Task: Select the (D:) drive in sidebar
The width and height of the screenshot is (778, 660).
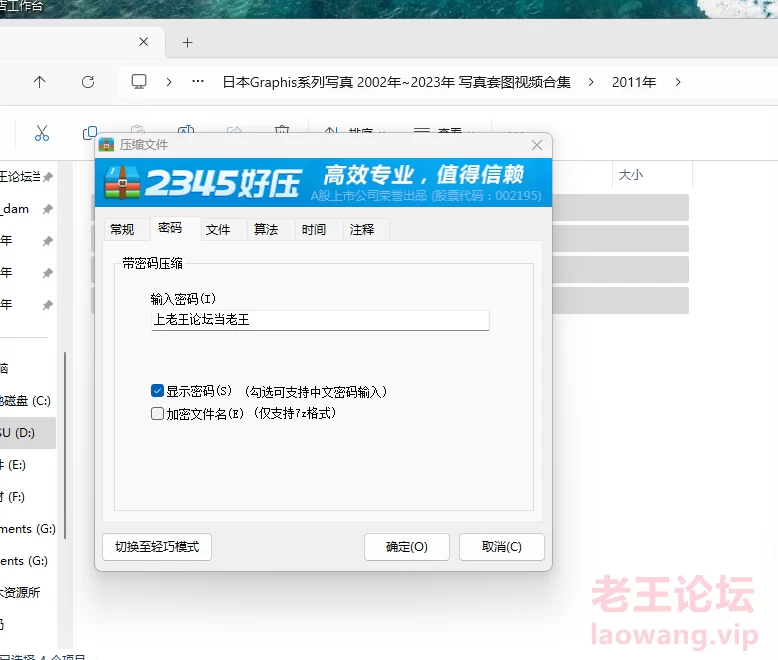Action: pyautogui.click(x=28, y=433)
